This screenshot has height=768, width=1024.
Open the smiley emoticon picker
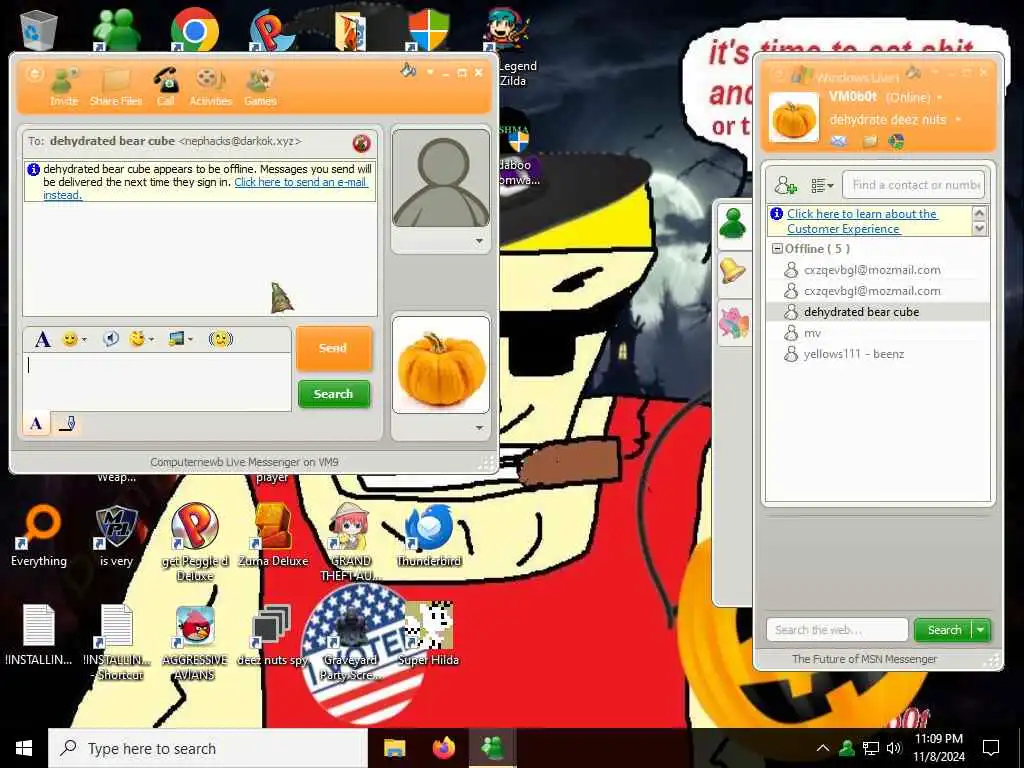(73, 339)
